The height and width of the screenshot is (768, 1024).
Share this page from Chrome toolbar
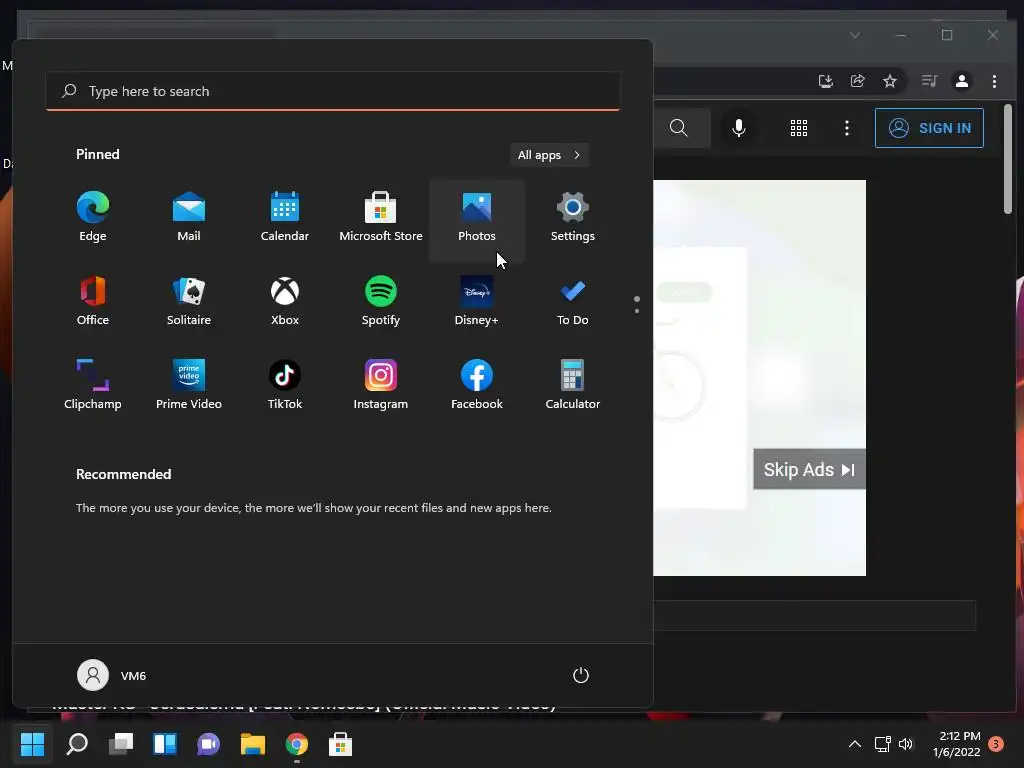point(857,81)
